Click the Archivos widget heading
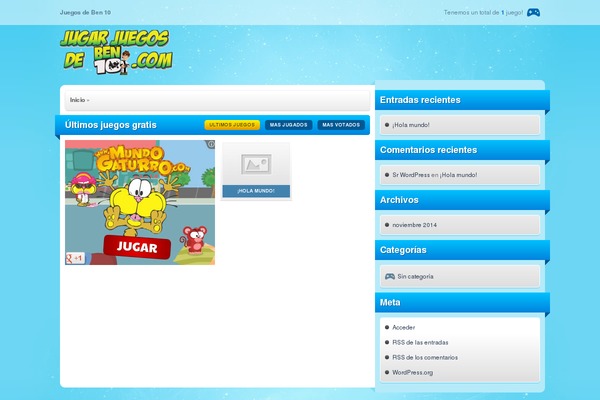The image size is (600, 400). [399, 200]
